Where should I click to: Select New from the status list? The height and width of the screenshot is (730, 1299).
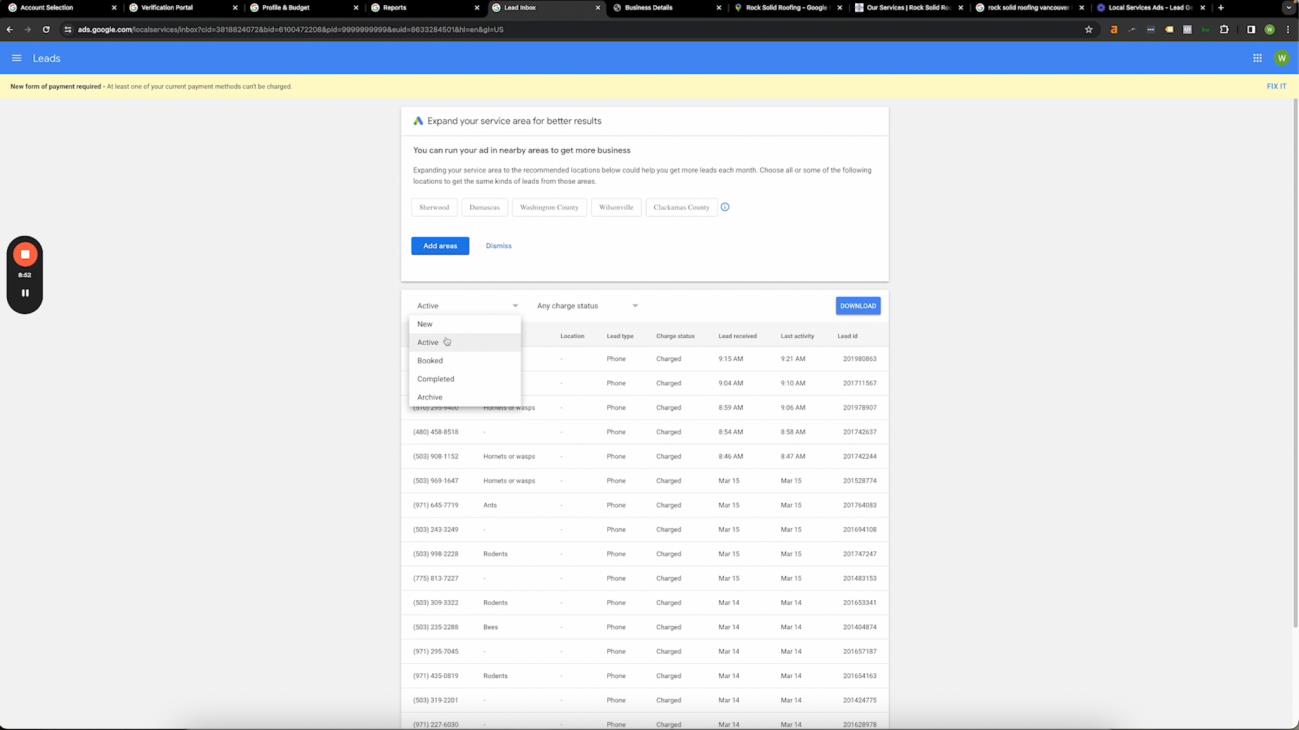[465, 324]
